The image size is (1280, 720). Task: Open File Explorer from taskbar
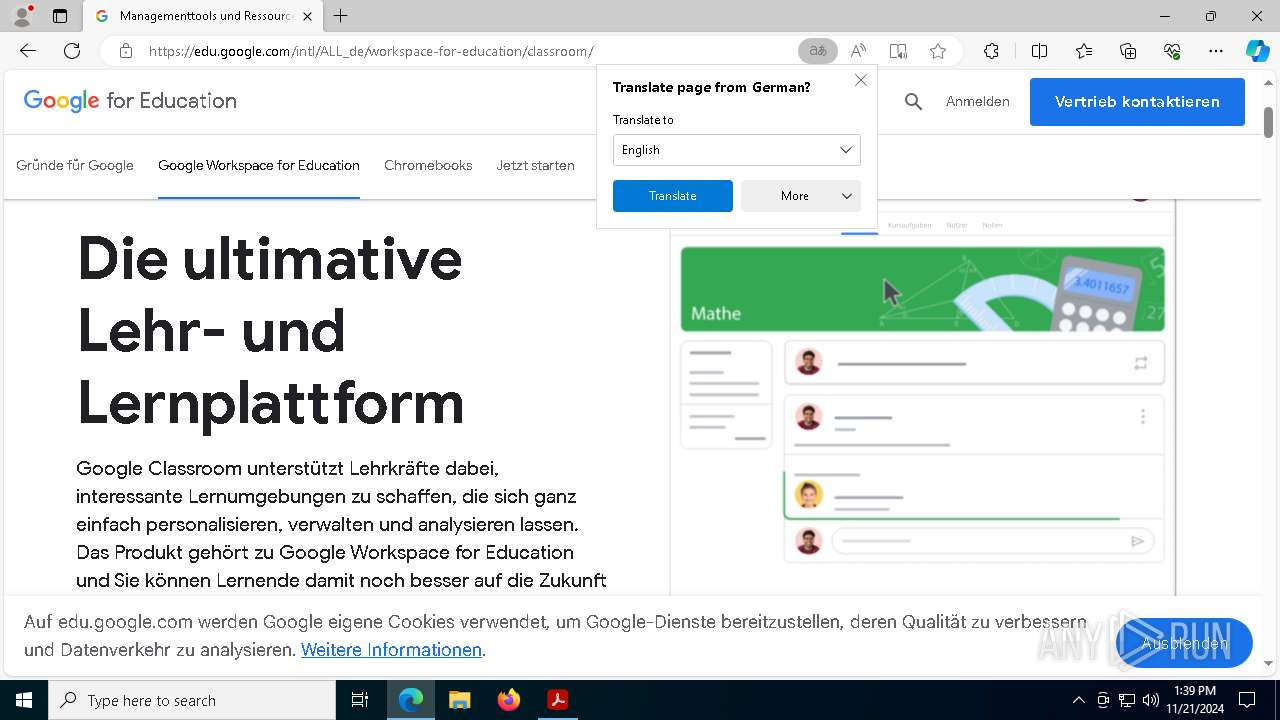tap(460, 700)
